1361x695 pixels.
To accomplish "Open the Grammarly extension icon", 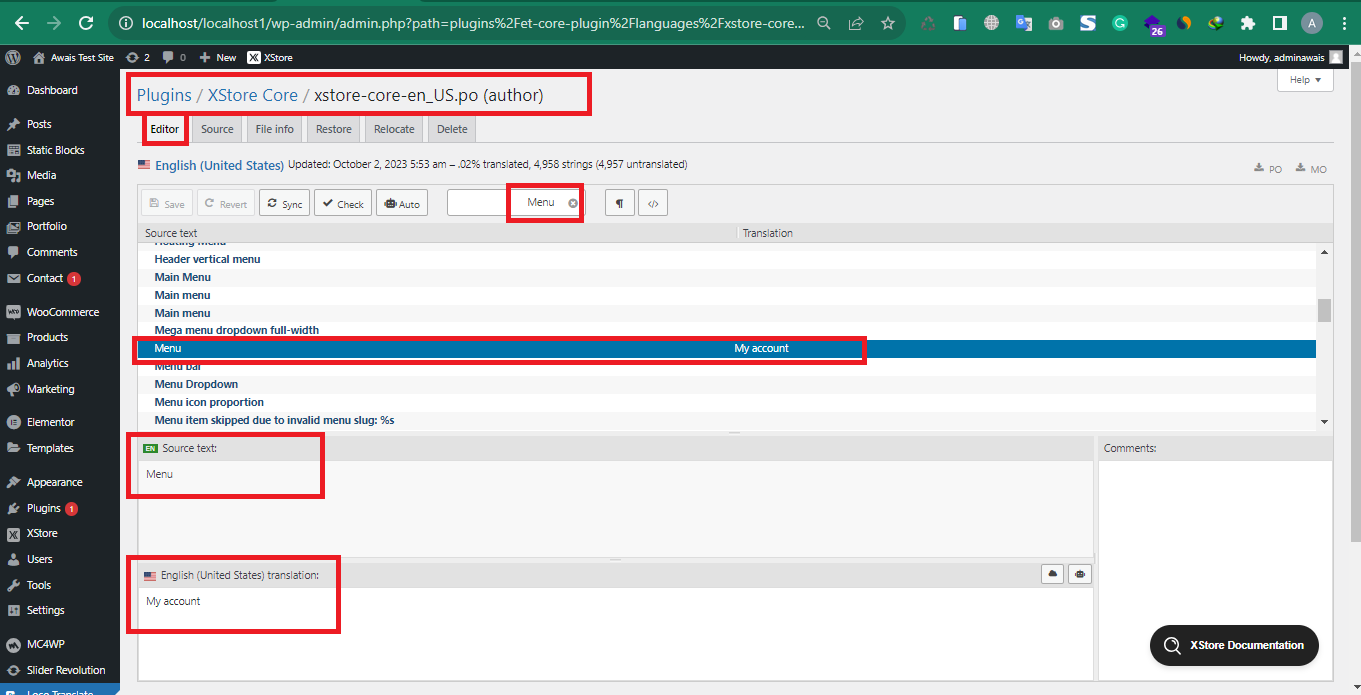I will pyautogui.click(x=1120, y=23).
